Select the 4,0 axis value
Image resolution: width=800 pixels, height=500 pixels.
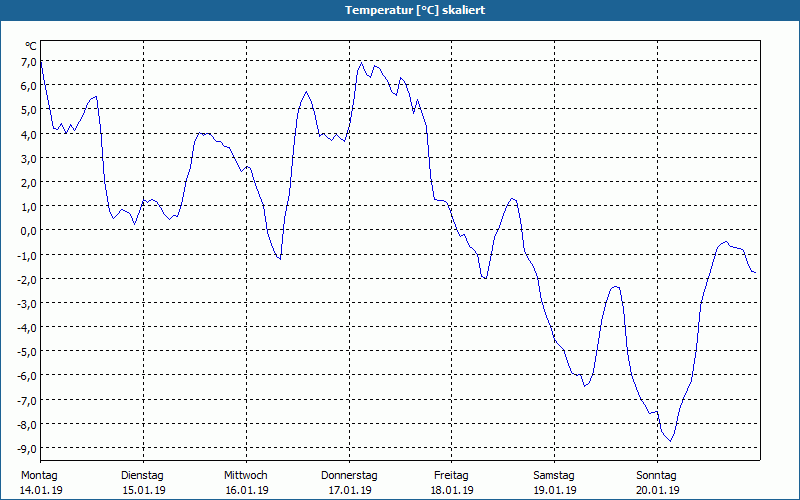pyautogui.click(x=29, y=134)
